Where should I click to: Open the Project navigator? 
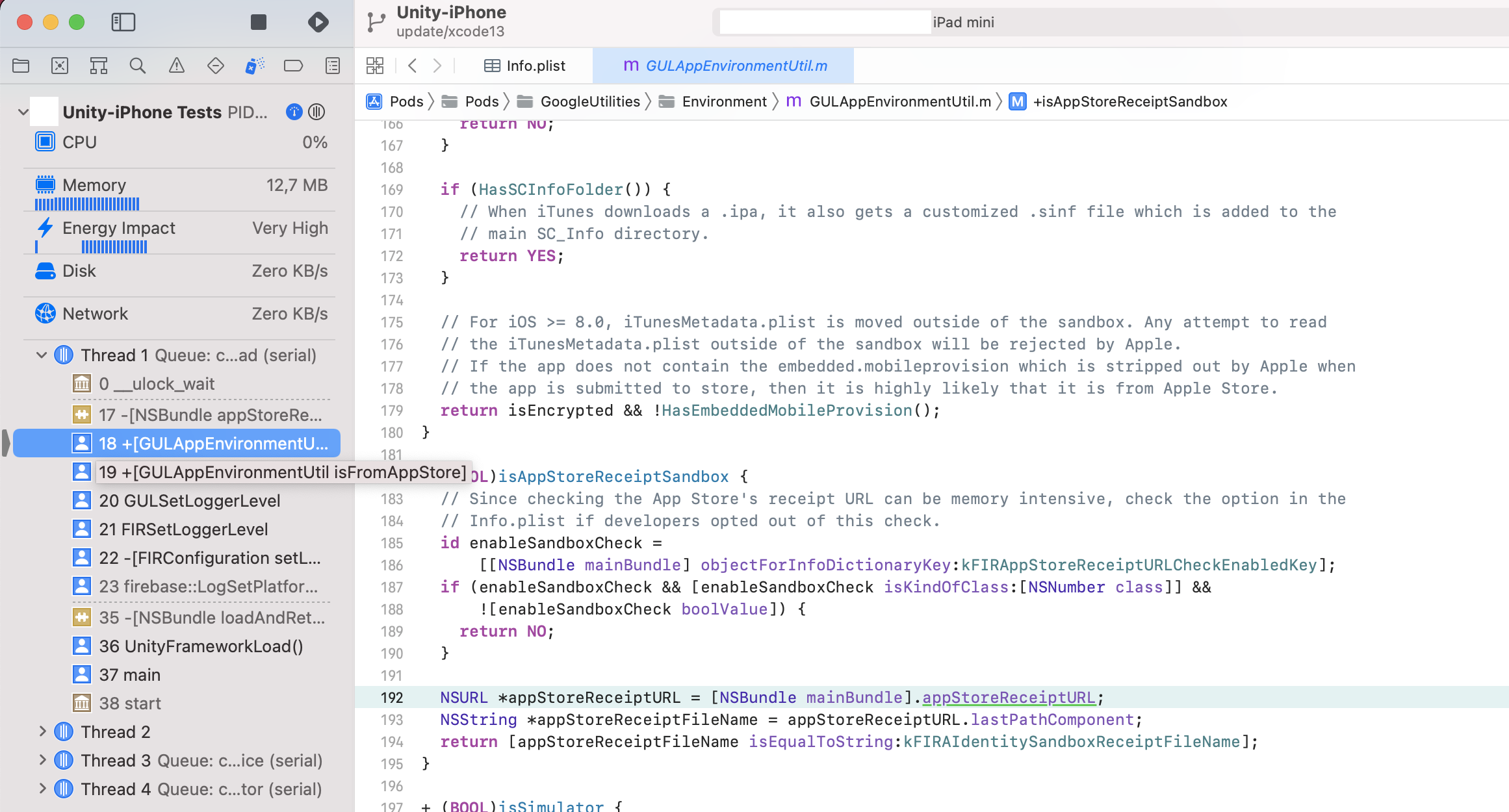pos(21,66)
